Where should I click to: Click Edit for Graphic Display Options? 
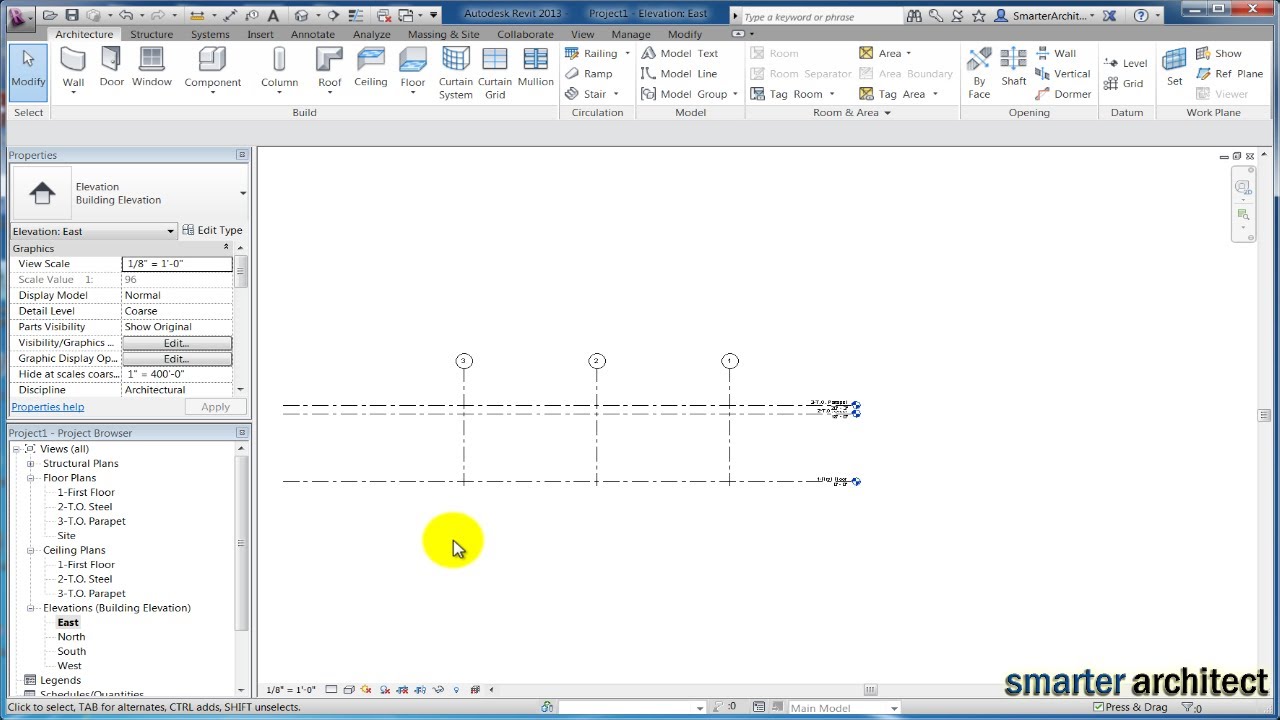(x=176, y=359)
